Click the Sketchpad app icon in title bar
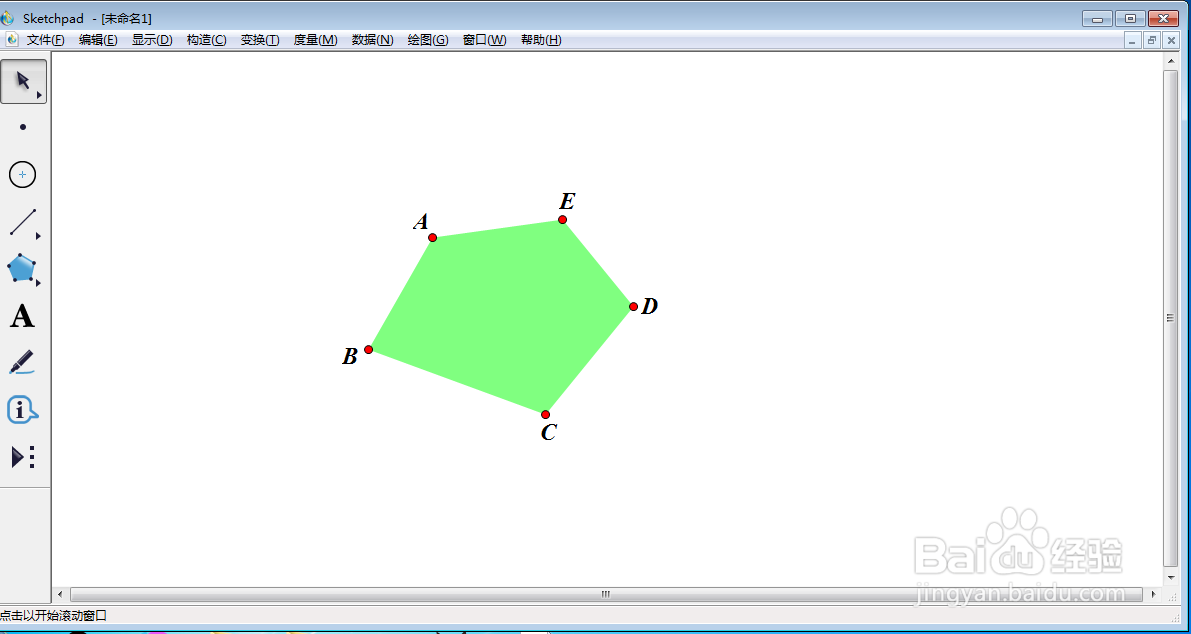The height and width of the screenshot is (634, 1191). click(8, 18)
